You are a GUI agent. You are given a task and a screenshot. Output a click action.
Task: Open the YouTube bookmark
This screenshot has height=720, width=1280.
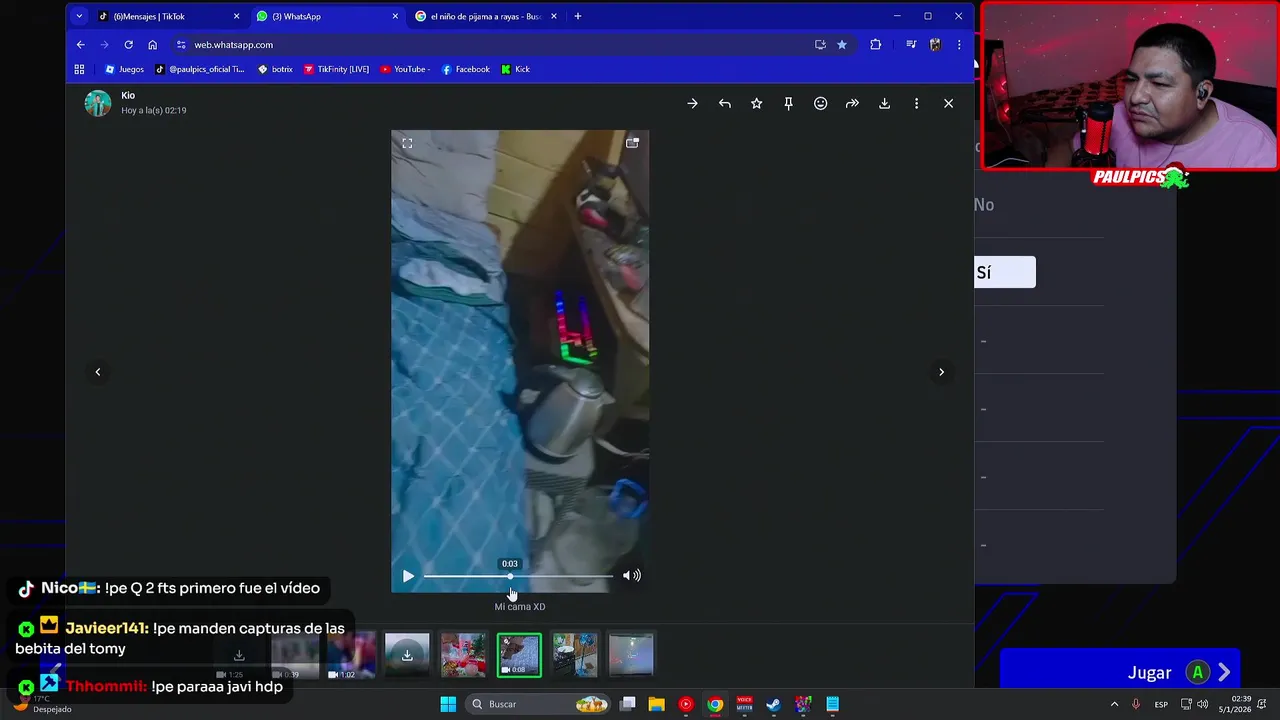[x=405, y=69]
